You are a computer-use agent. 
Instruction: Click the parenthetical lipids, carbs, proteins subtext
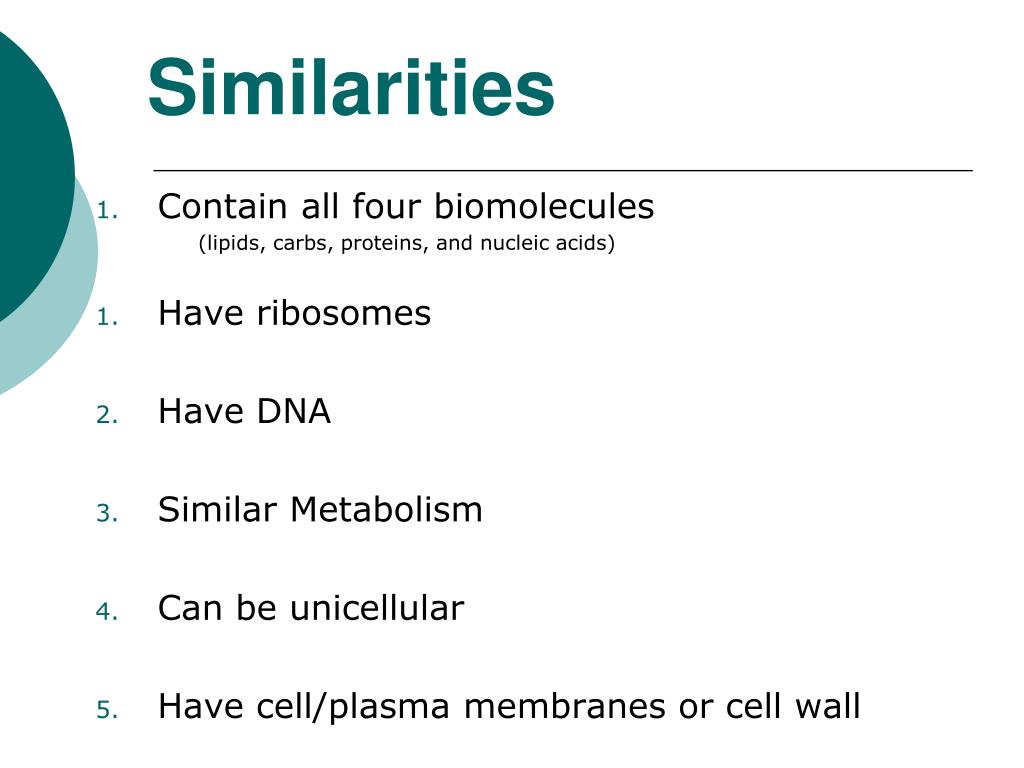pyautogui.click(x=406, y=244)
